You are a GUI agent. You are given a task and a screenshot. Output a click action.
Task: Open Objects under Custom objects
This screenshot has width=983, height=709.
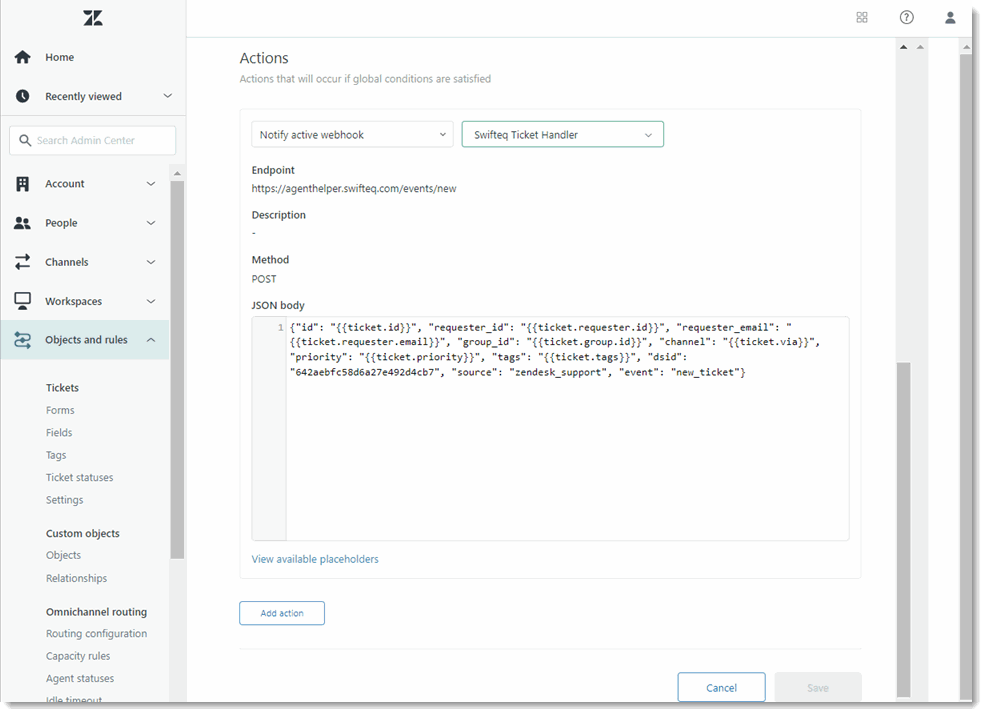click(63, 555)
